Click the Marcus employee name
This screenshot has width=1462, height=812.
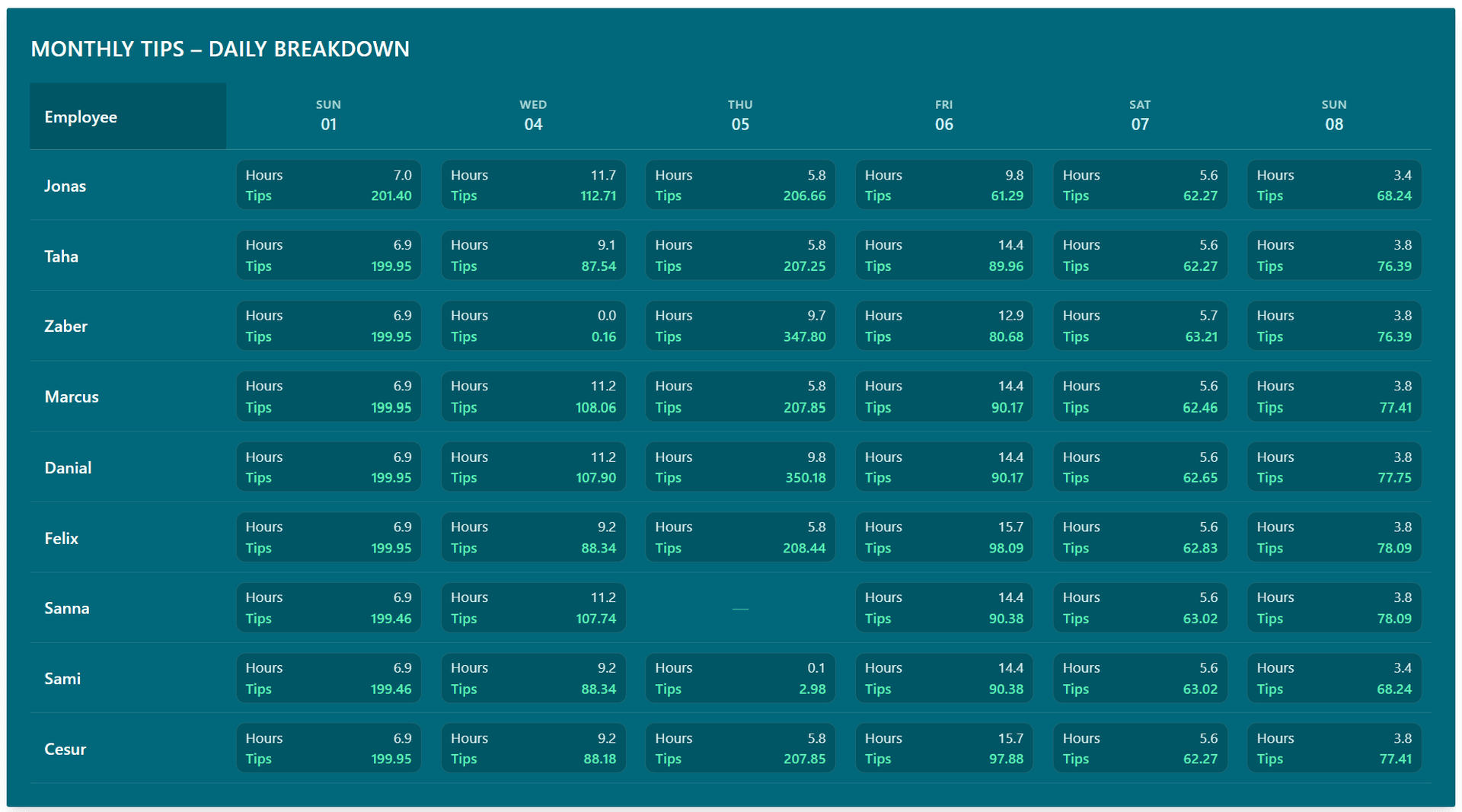72,396
